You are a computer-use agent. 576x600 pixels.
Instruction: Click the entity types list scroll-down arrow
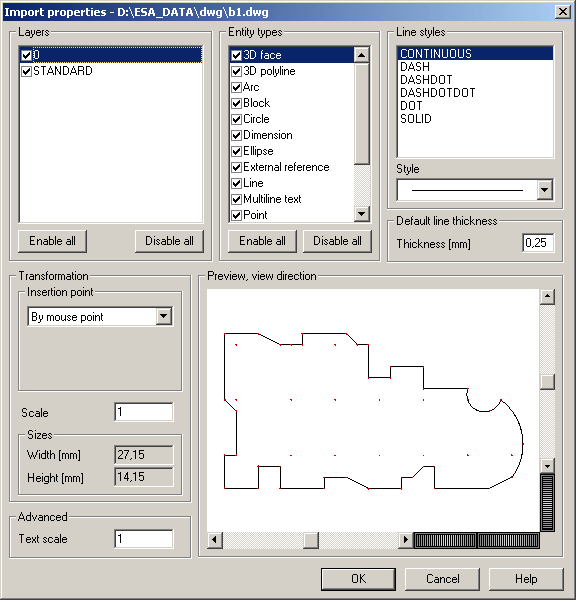pos(361,214)
